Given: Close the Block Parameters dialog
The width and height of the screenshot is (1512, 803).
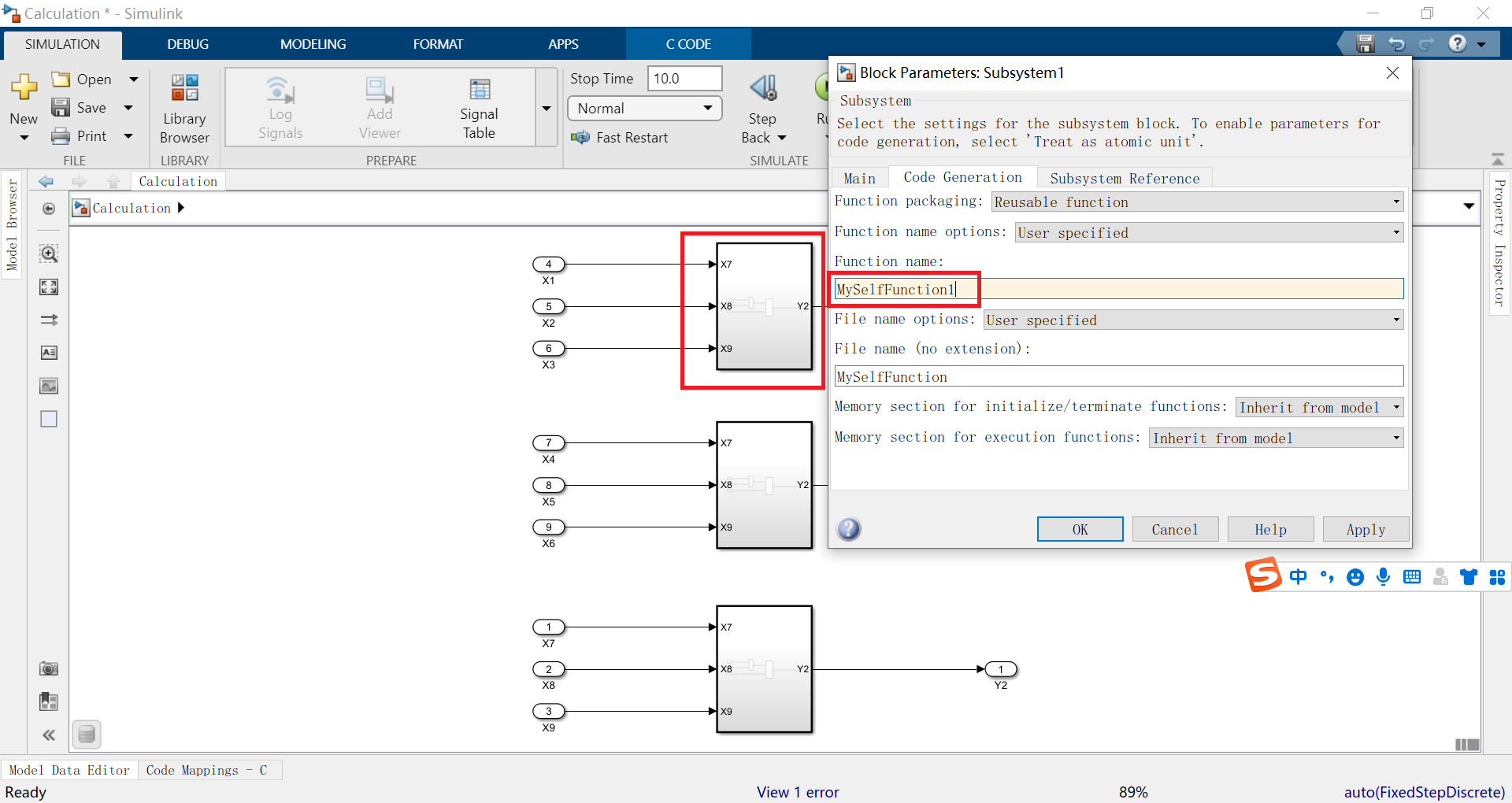Looking at the screenshot, I should point(1392,72).
